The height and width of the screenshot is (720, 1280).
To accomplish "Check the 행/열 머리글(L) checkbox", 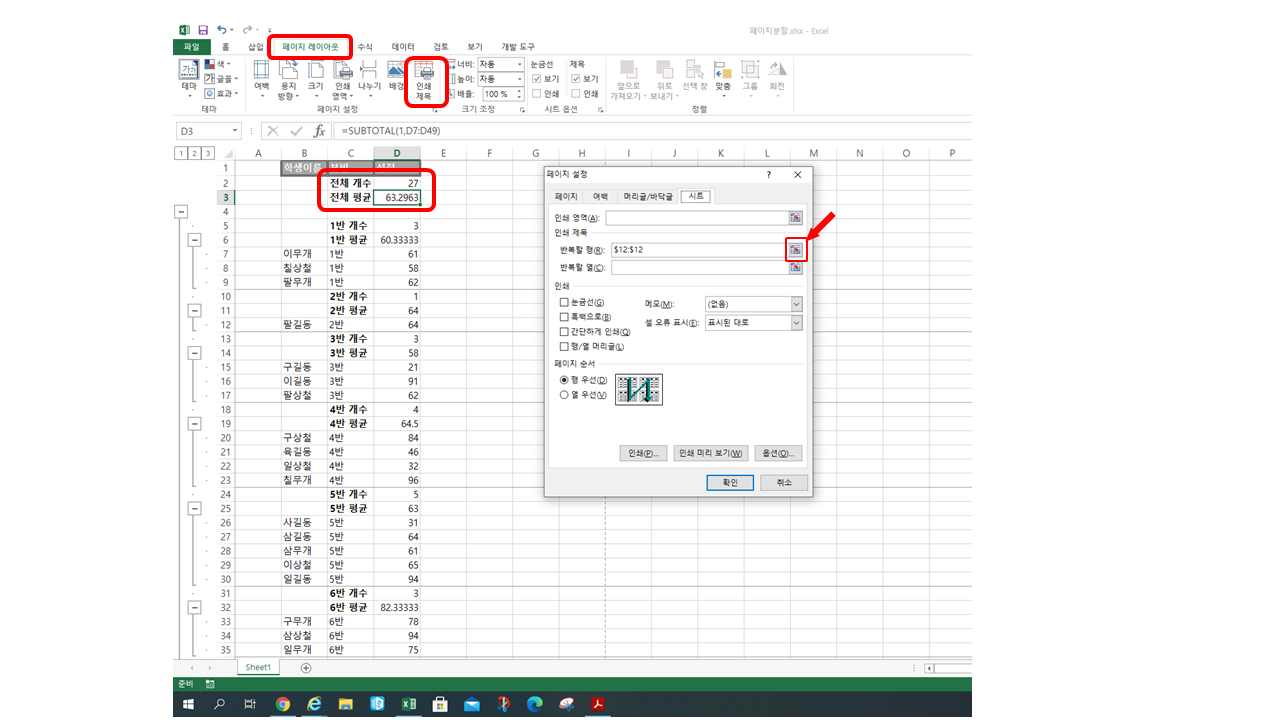I will [565, 346].
